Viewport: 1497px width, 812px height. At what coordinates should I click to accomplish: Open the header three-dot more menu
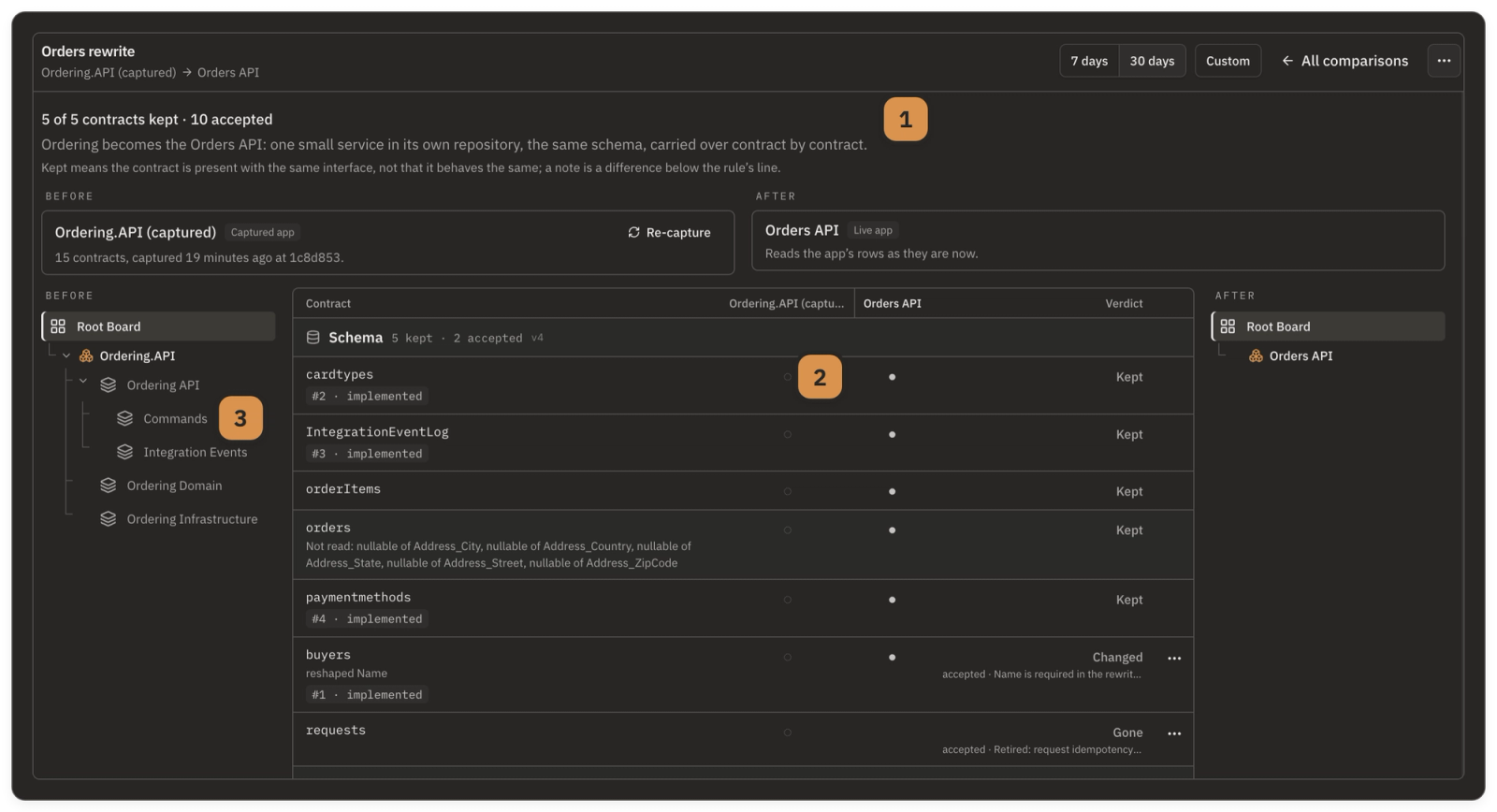coord(1444,61)
